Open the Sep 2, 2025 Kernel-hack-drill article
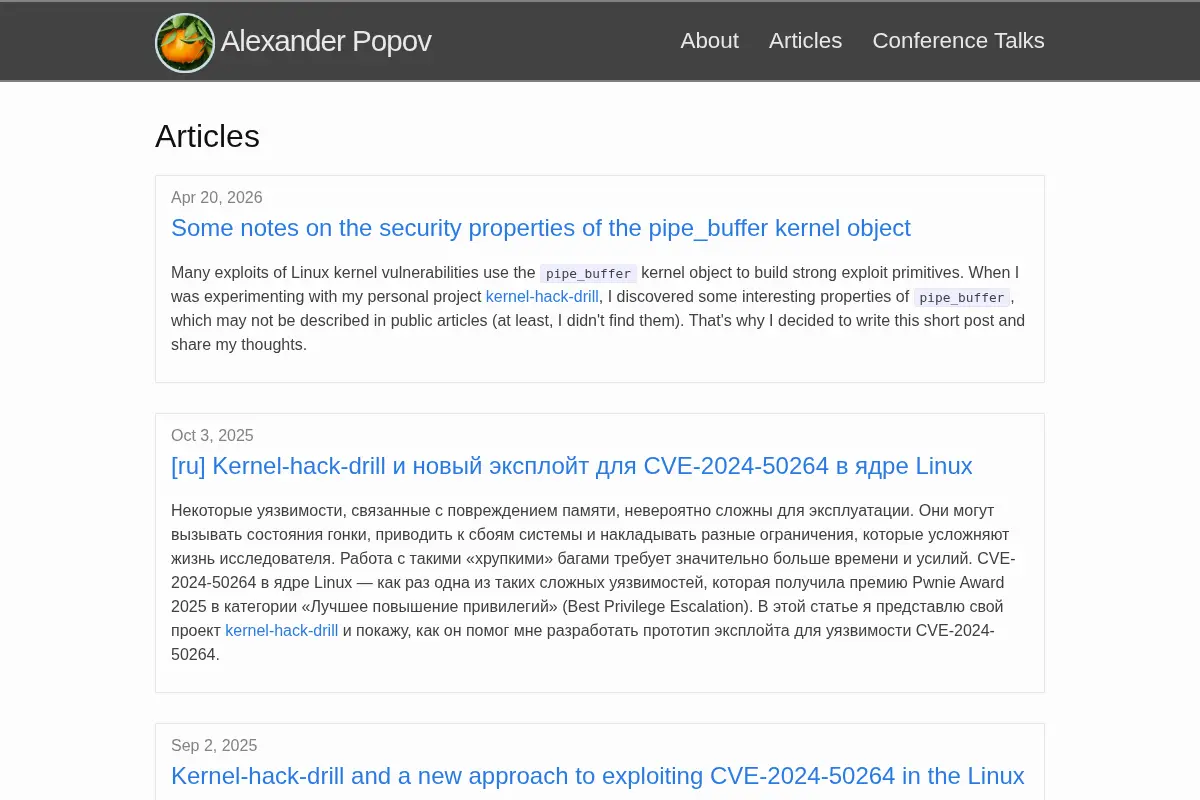 [x=598, y=776]
